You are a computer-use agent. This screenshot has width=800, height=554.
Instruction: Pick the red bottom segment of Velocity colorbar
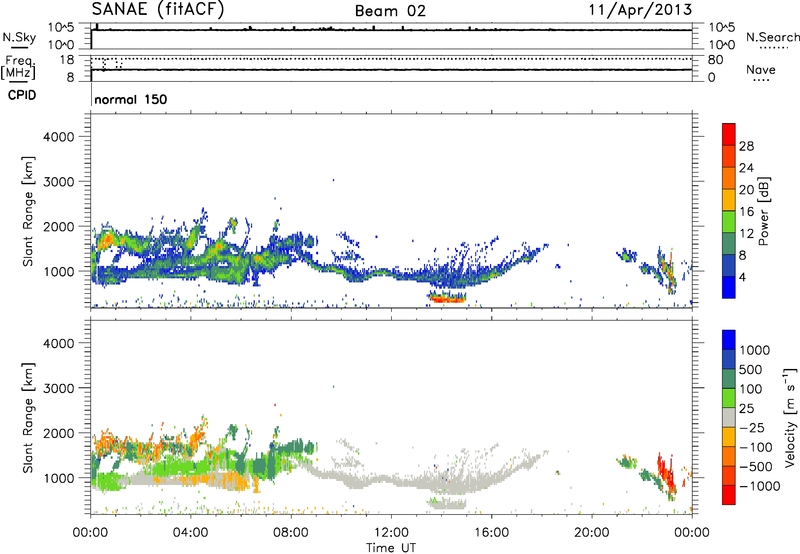pyautogui.click(x=729, y=495)
